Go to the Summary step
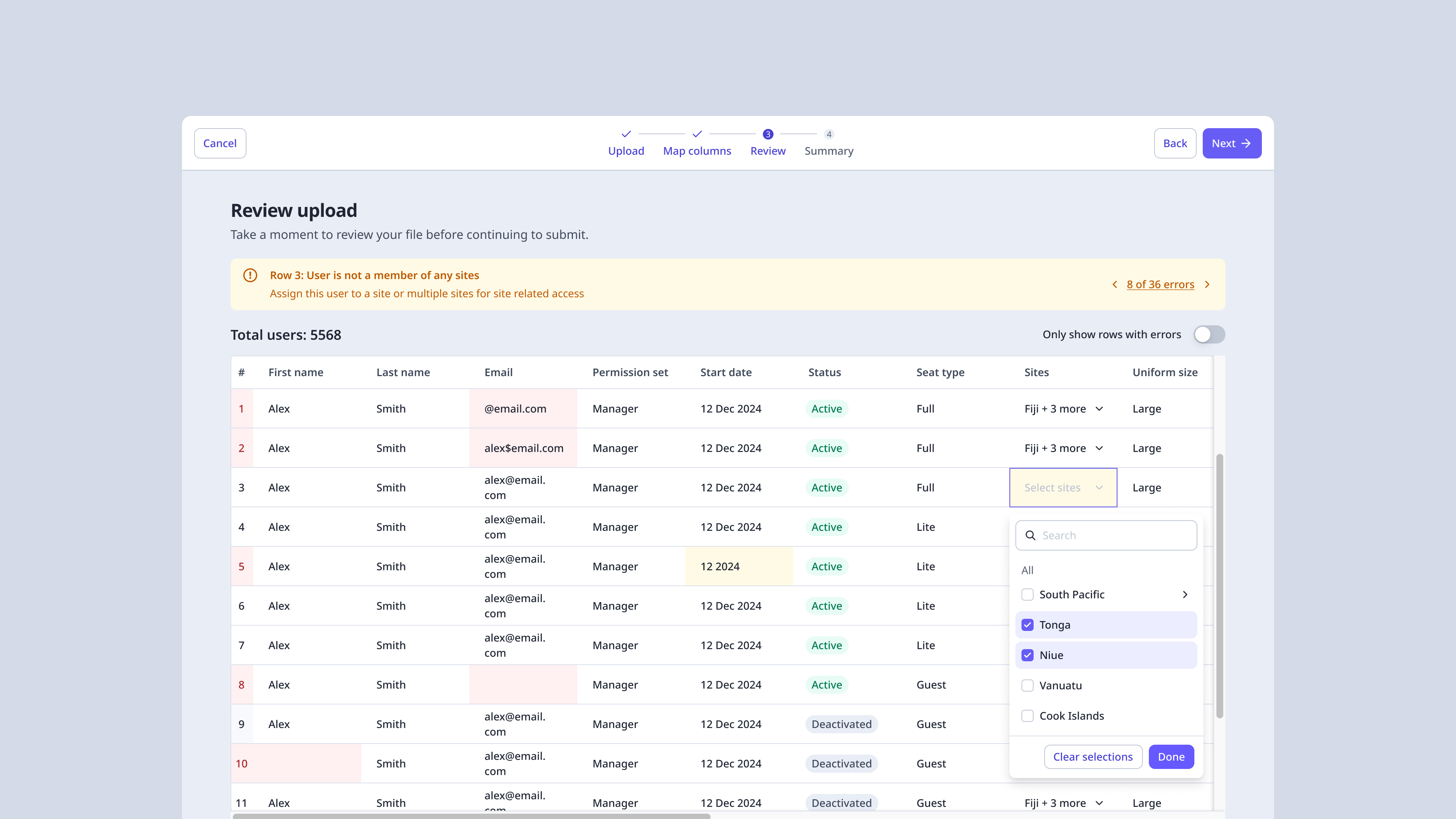The image size is (1456, 819). [x=828, y=151]
